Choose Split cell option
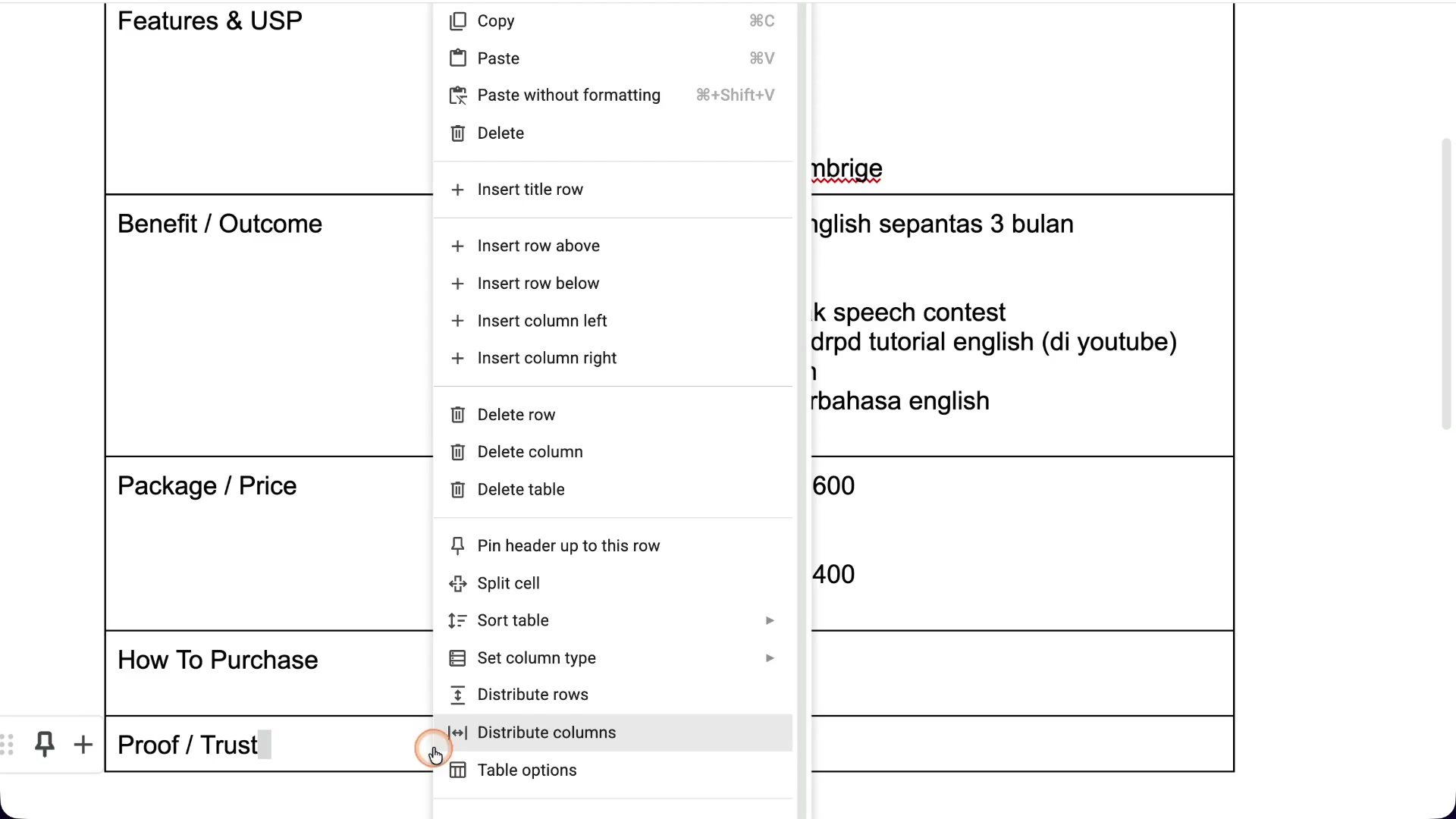 point(613,583)
